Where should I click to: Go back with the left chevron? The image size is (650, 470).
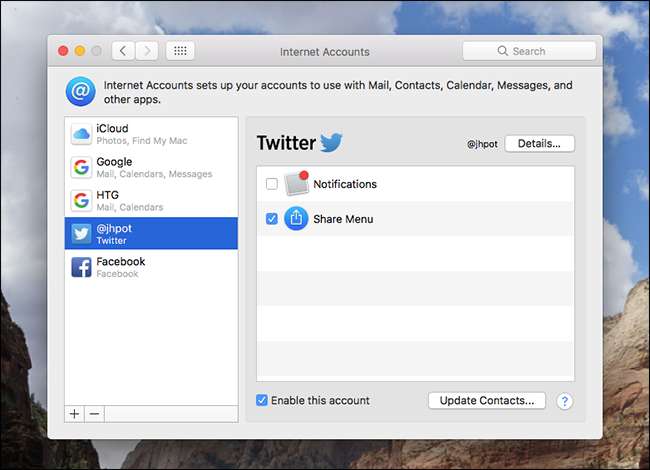[123, 51]
